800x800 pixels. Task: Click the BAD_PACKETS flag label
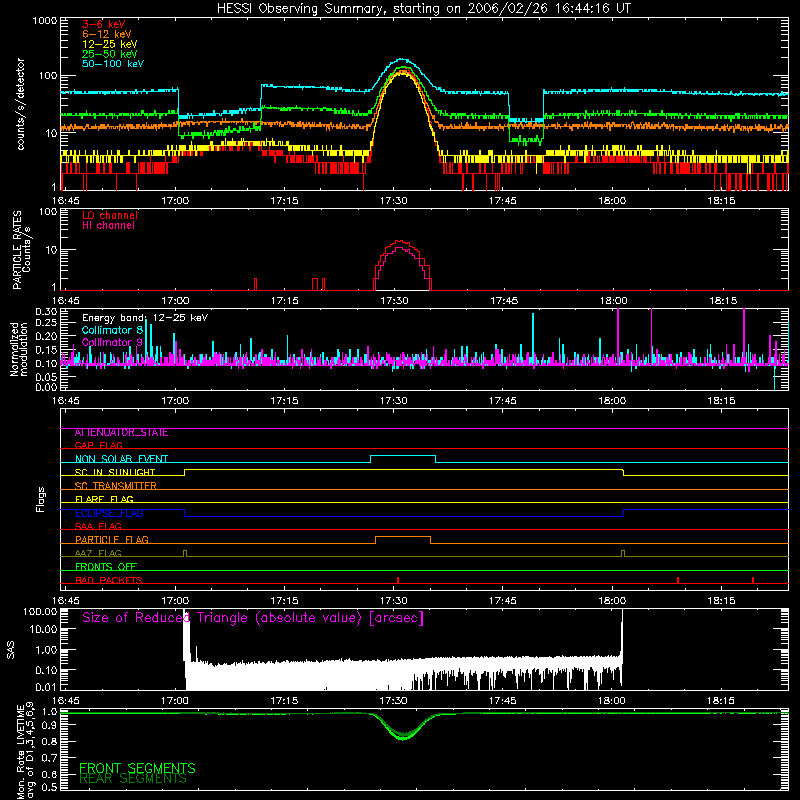(x=109, y=580)
